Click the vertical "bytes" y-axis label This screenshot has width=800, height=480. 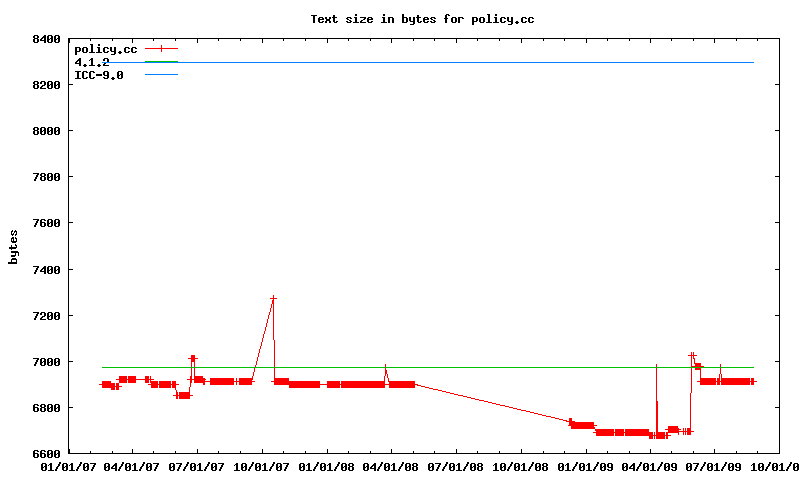(13, 247)
